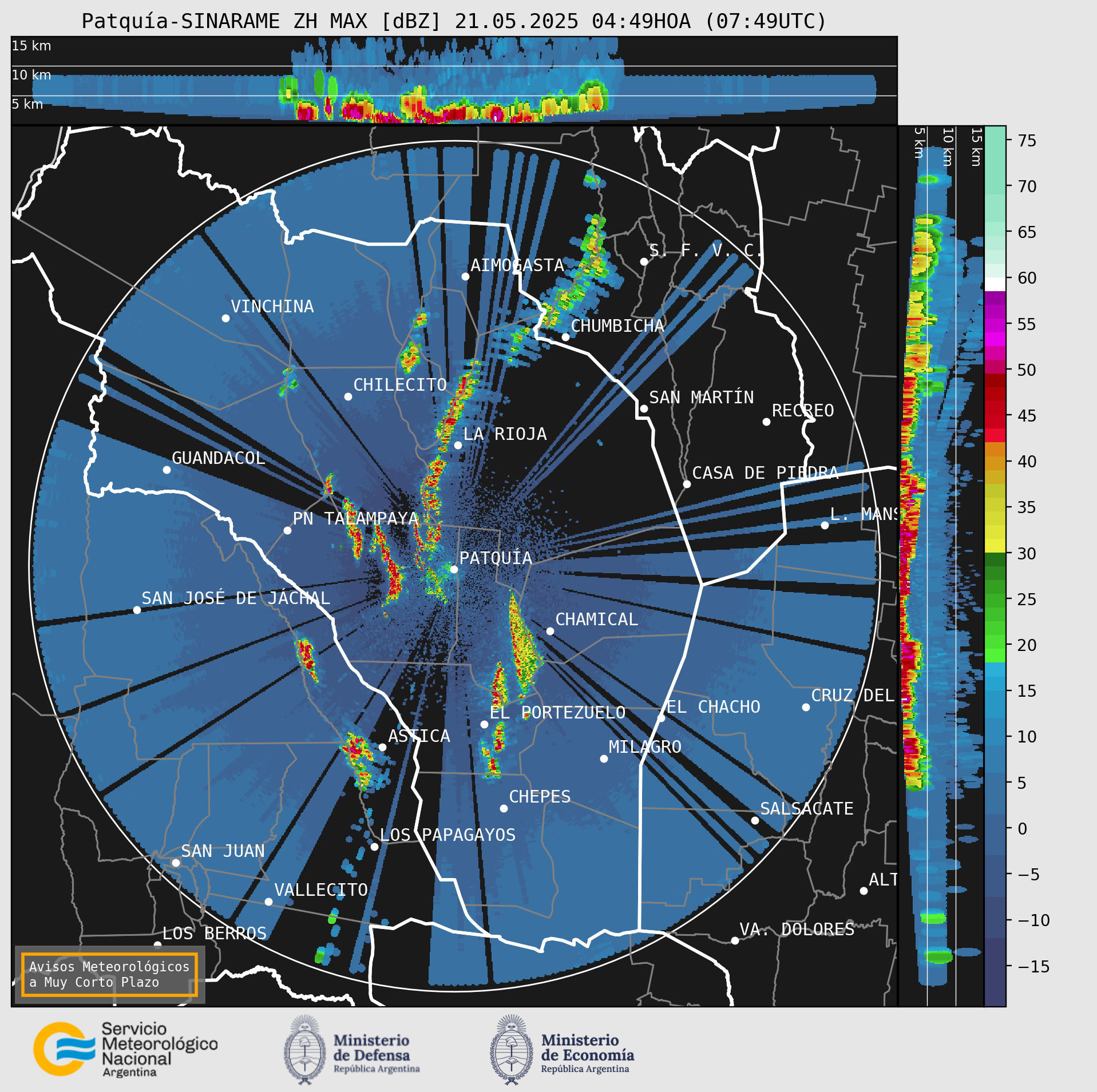Click the 30 dBZ yellow color band
Image resolution: width=1097 pixels, height=1092 pixels.
(995, 546)
